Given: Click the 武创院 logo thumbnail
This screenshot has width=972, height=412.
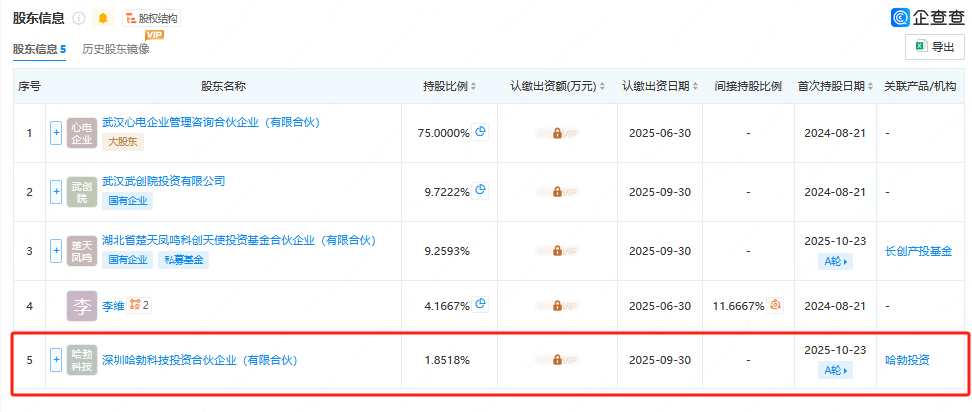Looking at the screenshot, I should coord(82,192).
